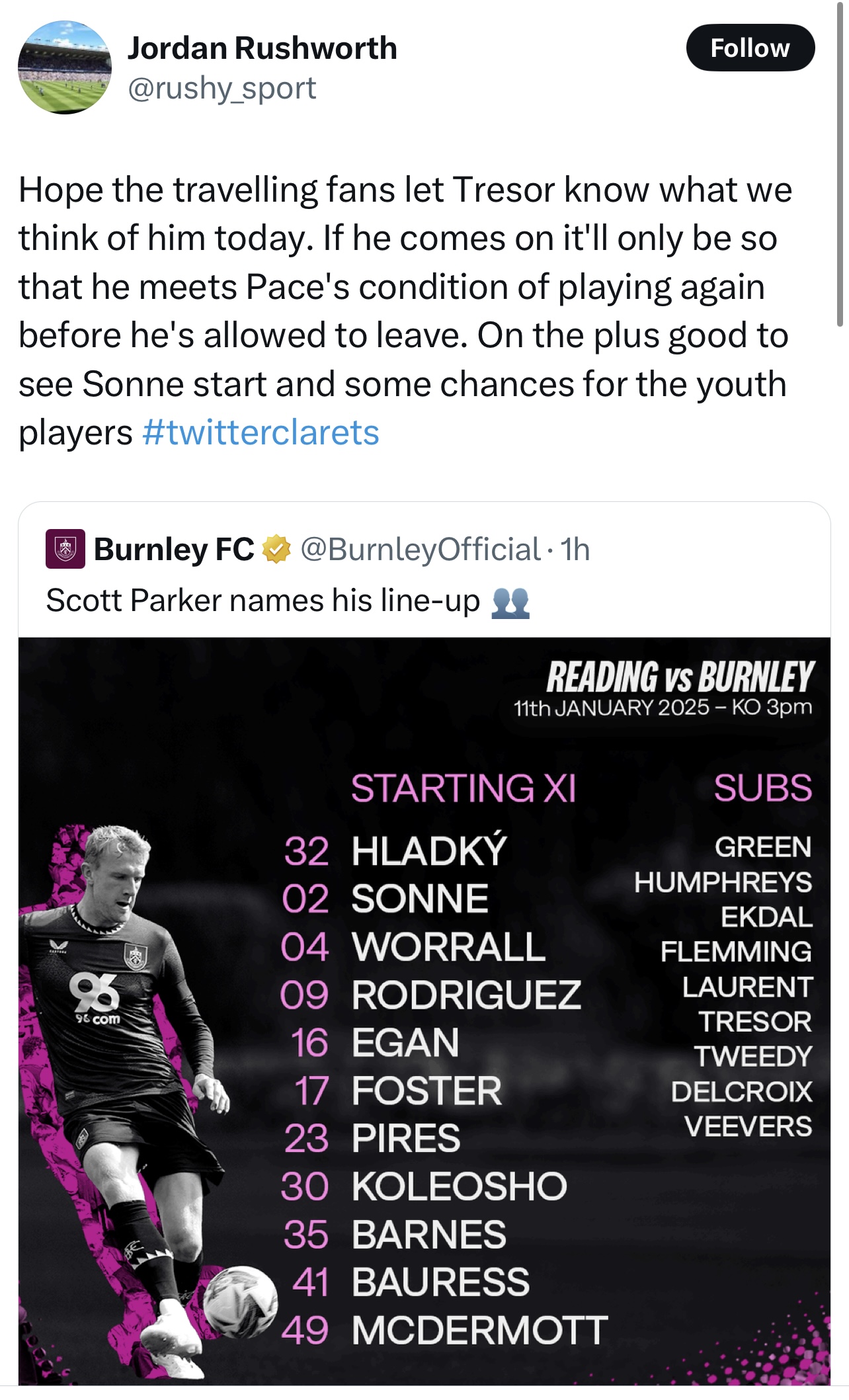
Task: Tap Burnley FC's gold verified badge
Action: coord(277,549)
